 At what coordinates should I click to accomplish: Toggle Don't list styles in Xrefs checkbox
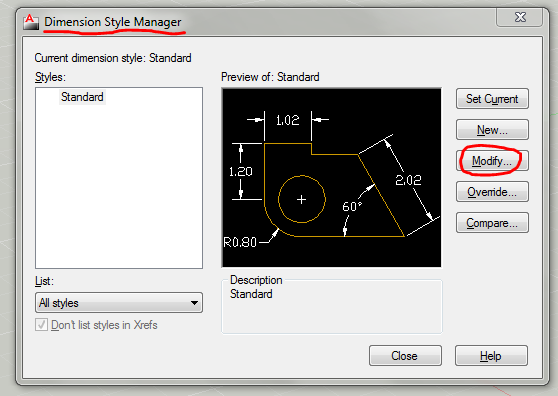tap(41, 325)
